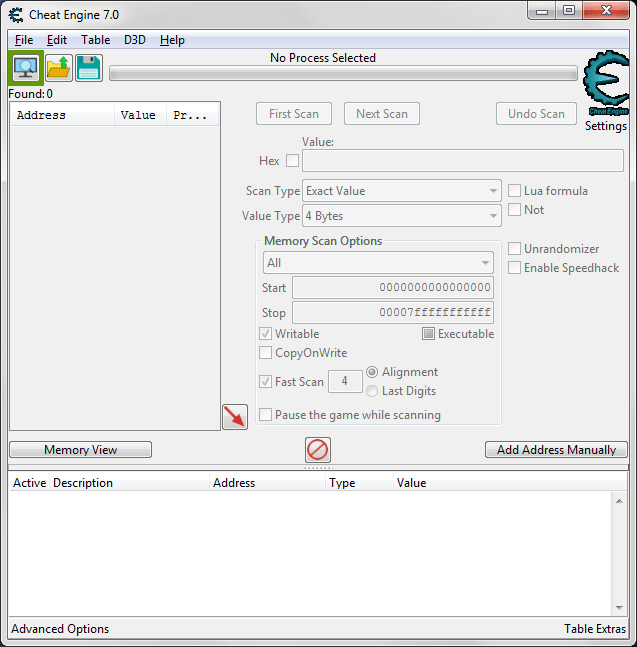Expand the Scan Type dropdown
The height and width of the screenshot is (647, 637).
point(402,191)
